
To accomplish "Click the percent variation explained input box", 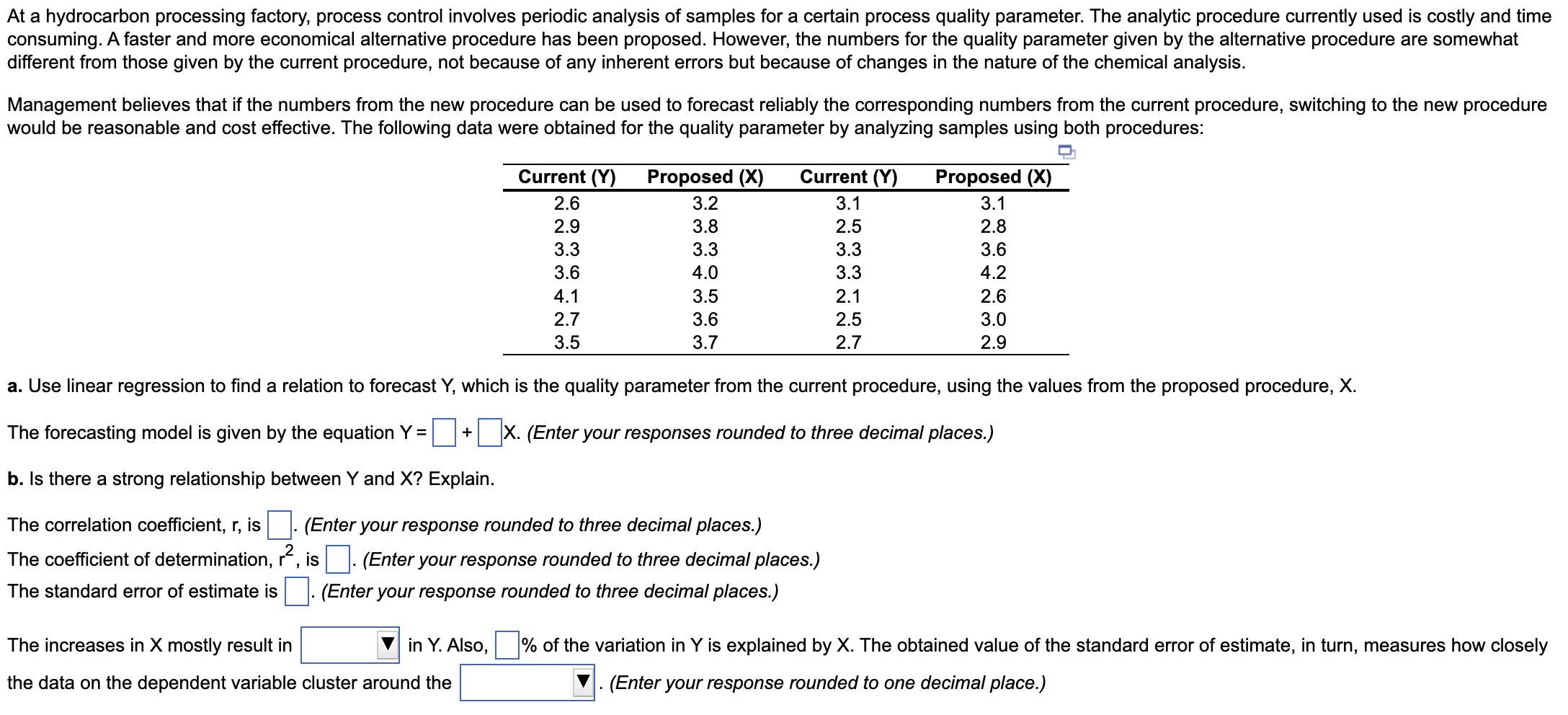I will tap(507, 645).
